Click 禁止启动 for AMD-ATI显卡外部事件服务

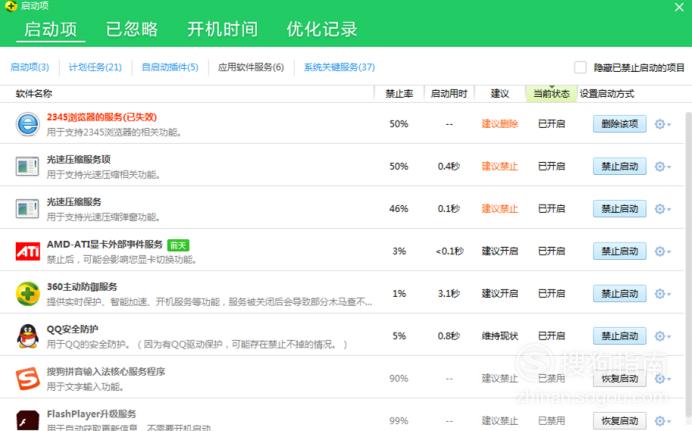(620, 251)
